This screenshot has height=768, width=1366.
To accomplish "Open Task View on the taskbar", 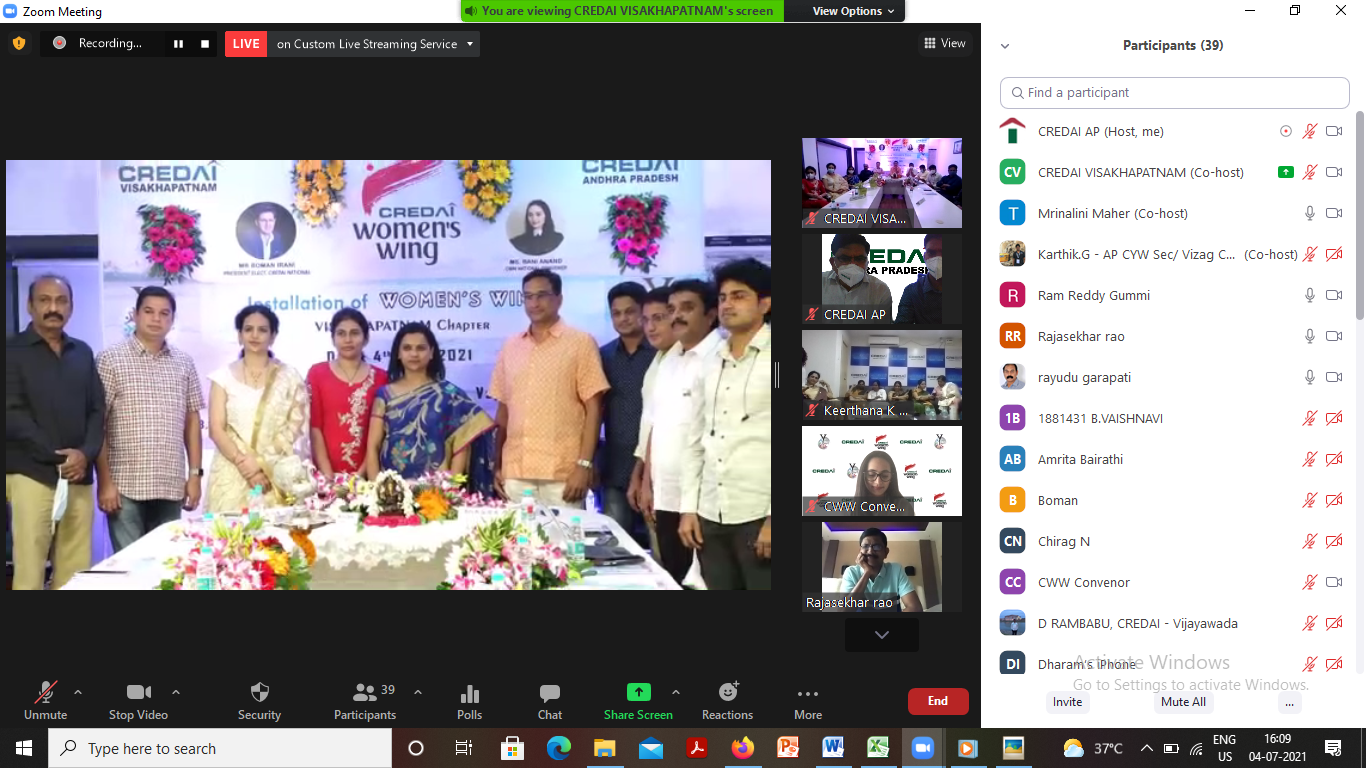I will click(464, 748).
